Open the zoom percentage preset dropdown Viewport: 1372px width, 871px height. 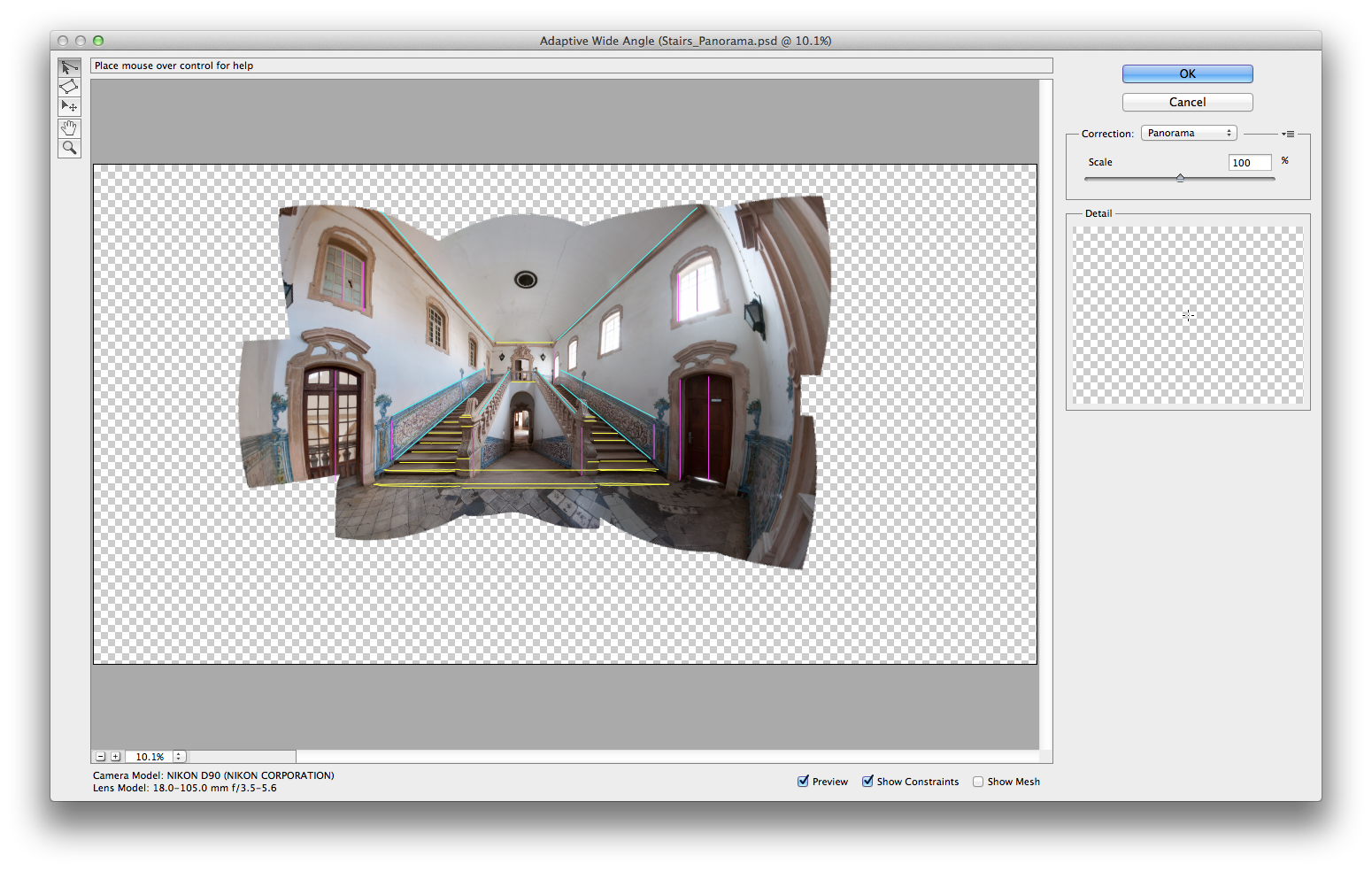pos(179,757)
